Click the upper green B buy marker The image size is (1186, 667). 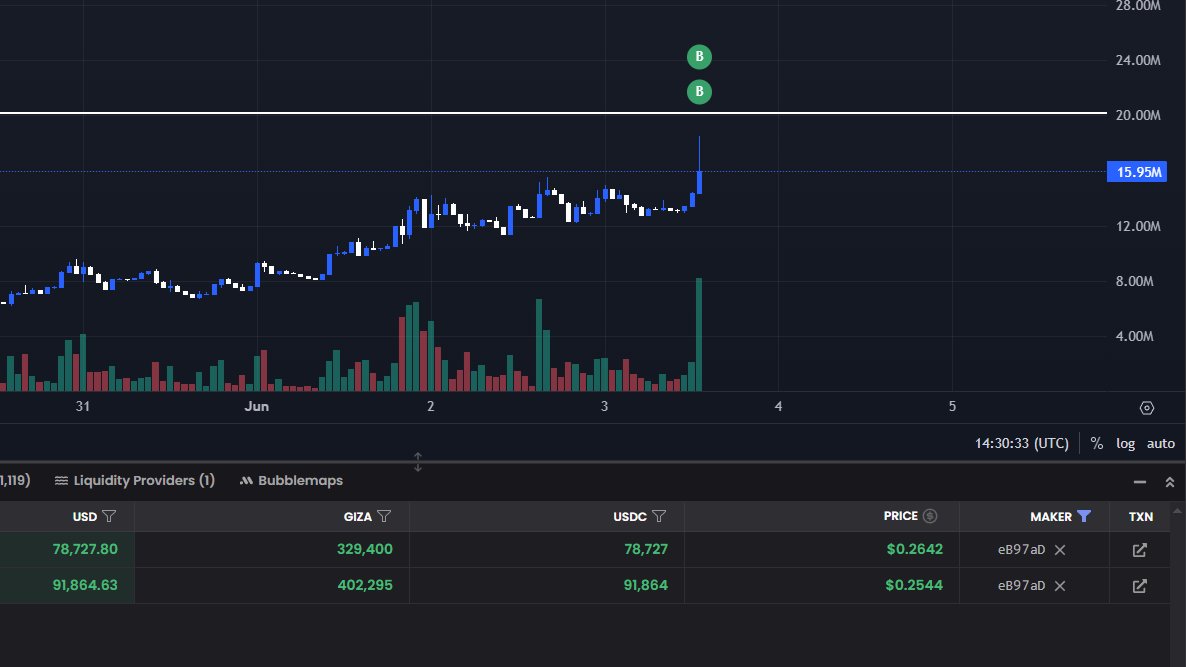(x=698, y=57)
